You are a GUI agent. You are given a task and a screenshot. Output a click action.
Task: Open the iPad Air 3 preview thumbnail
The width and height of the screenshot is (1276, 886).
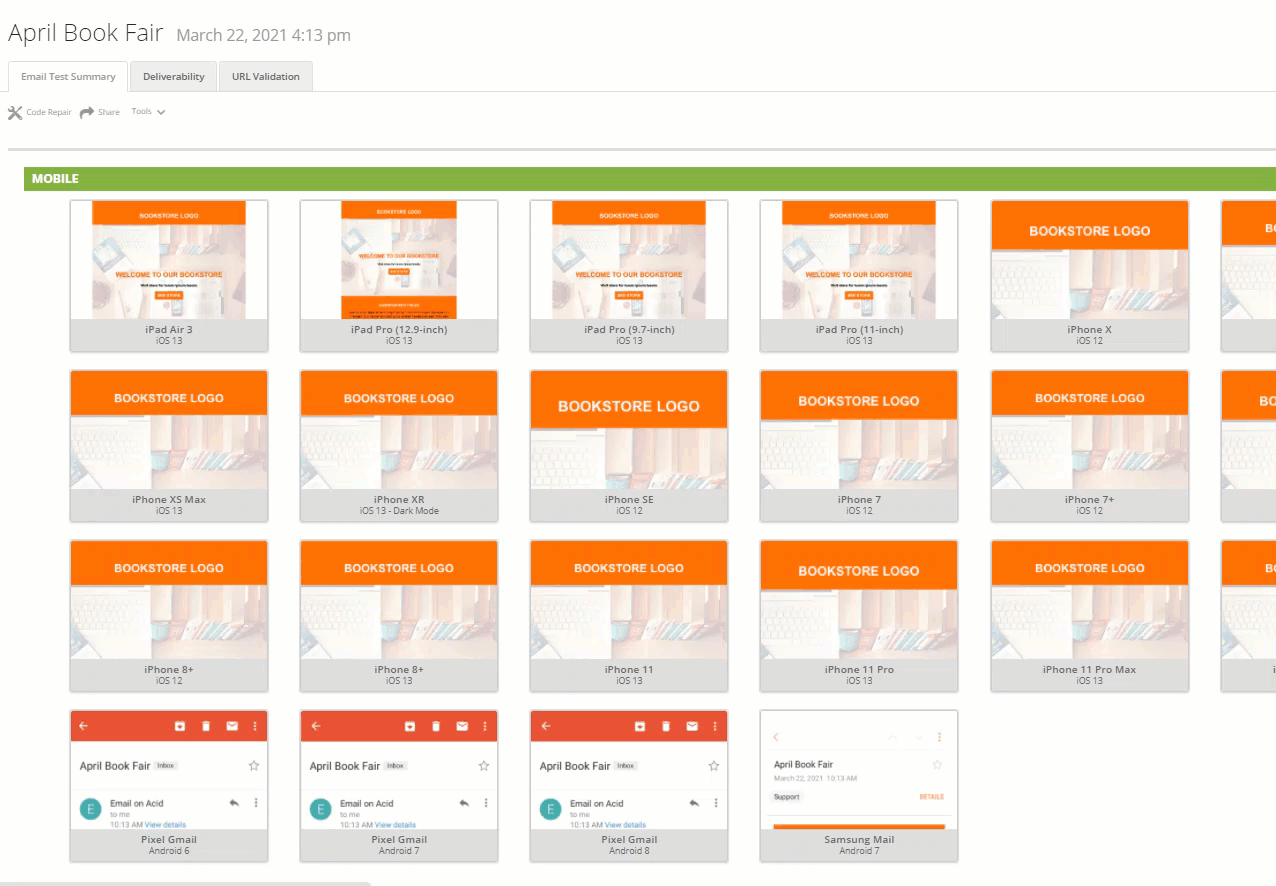click(169, 276)
